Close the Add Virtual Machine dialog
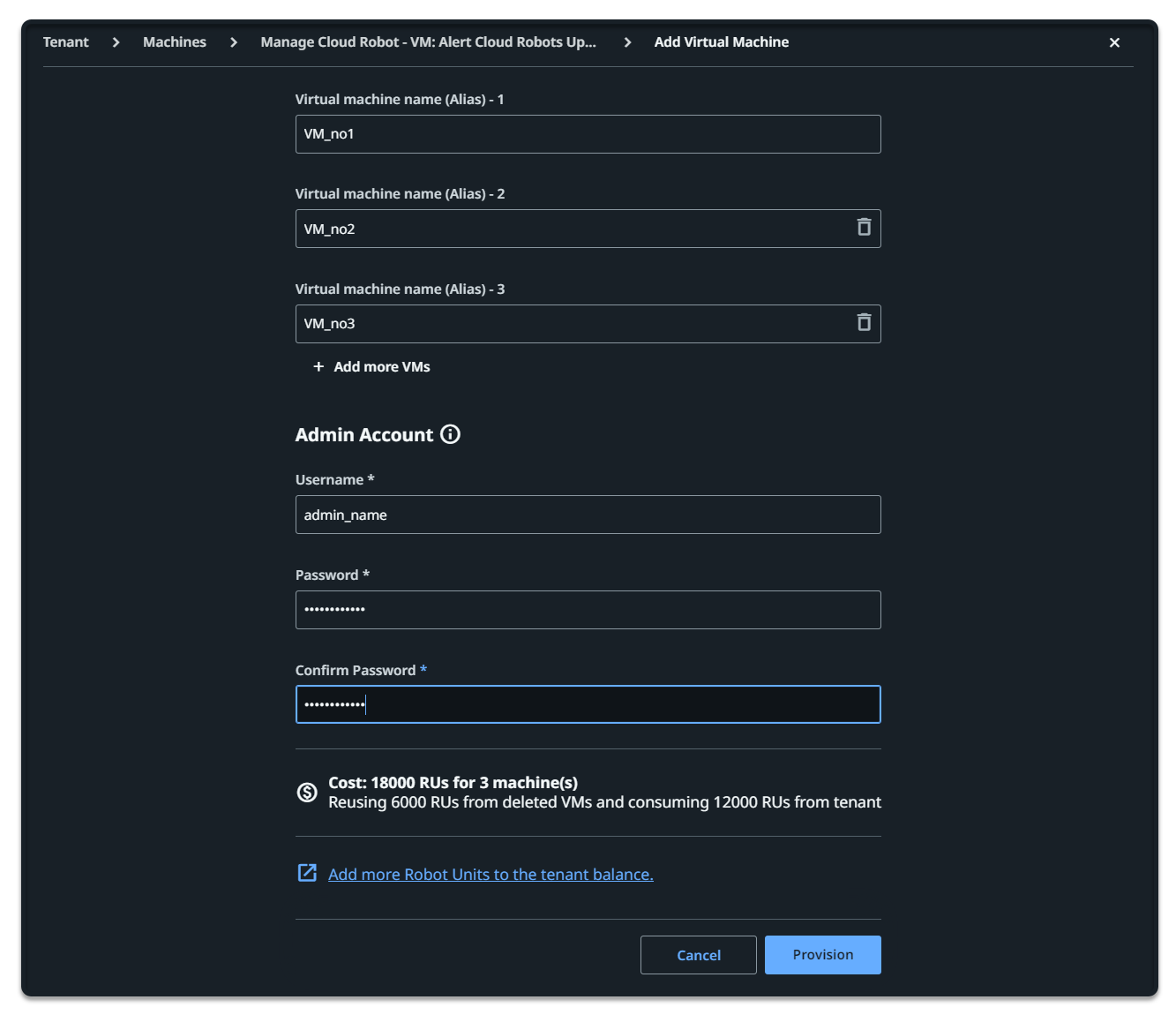1176x1015 pixels. (1114, 42)
